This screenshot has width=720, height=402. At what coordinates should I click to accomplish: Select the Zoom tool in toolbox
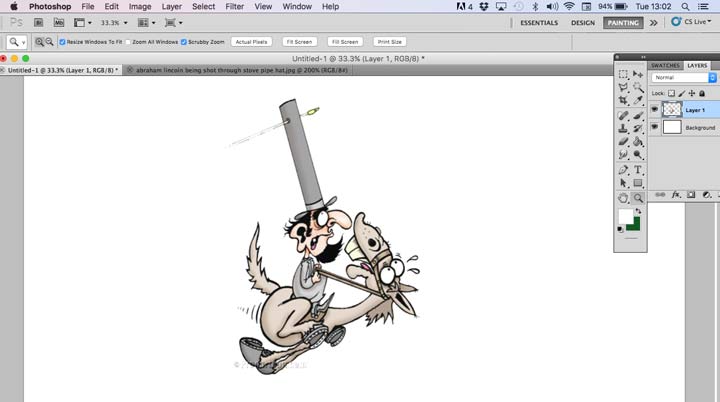(638, 198)
